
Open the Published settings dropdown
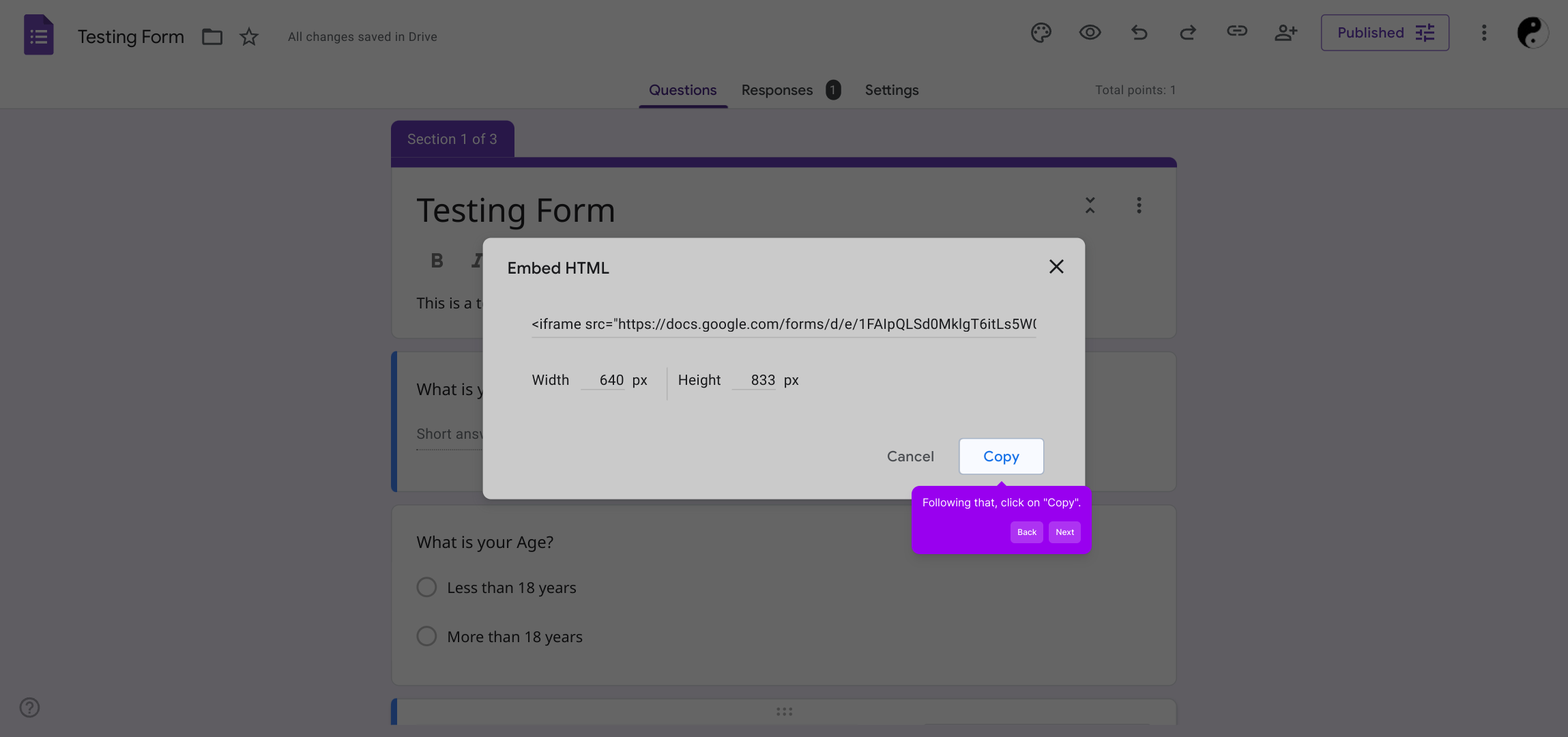pyautogui.click(x=1384, y=33)
